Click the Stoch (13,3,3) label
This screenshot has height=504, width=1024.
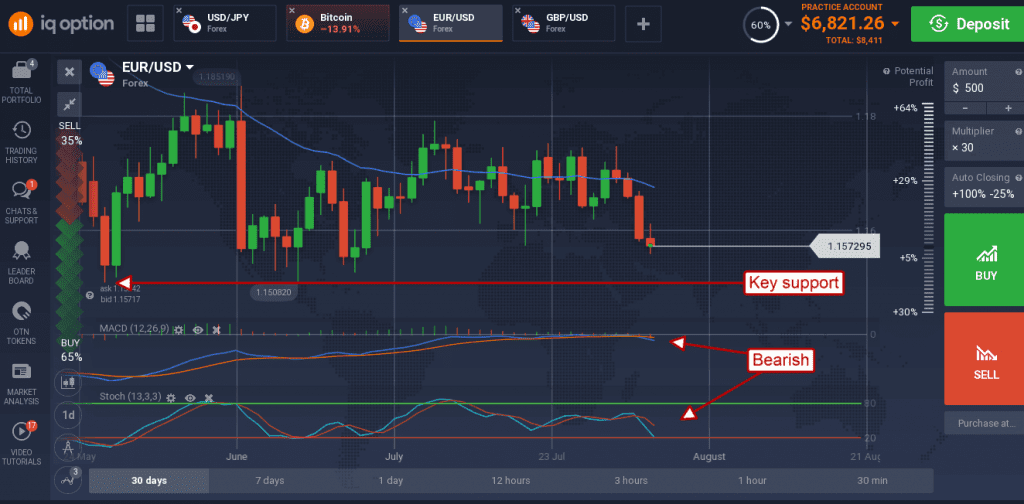pyautogui.click(x=129, y=396)
